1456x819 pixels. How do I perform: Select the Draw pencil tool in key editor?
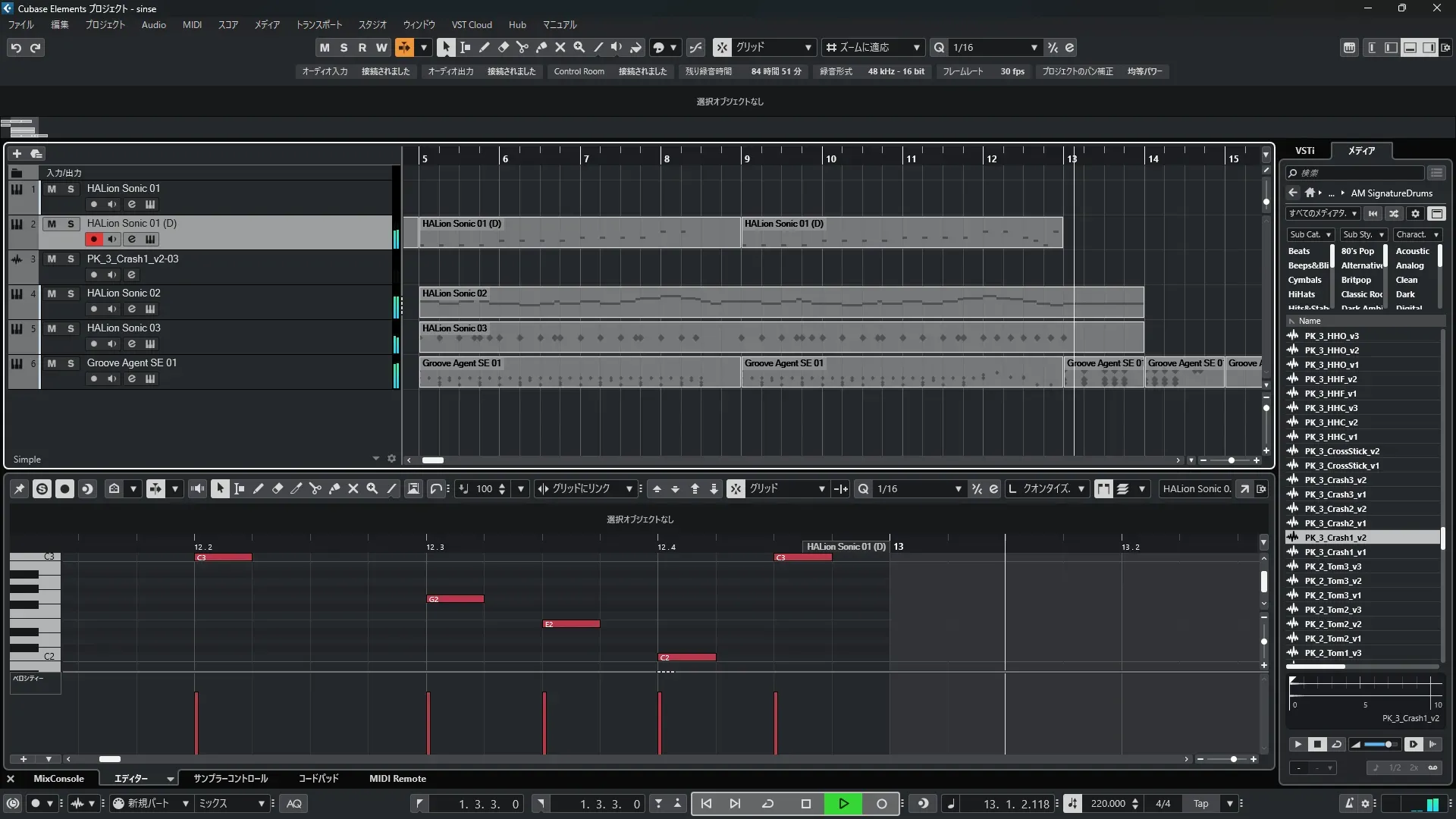[x=258, y=489]
